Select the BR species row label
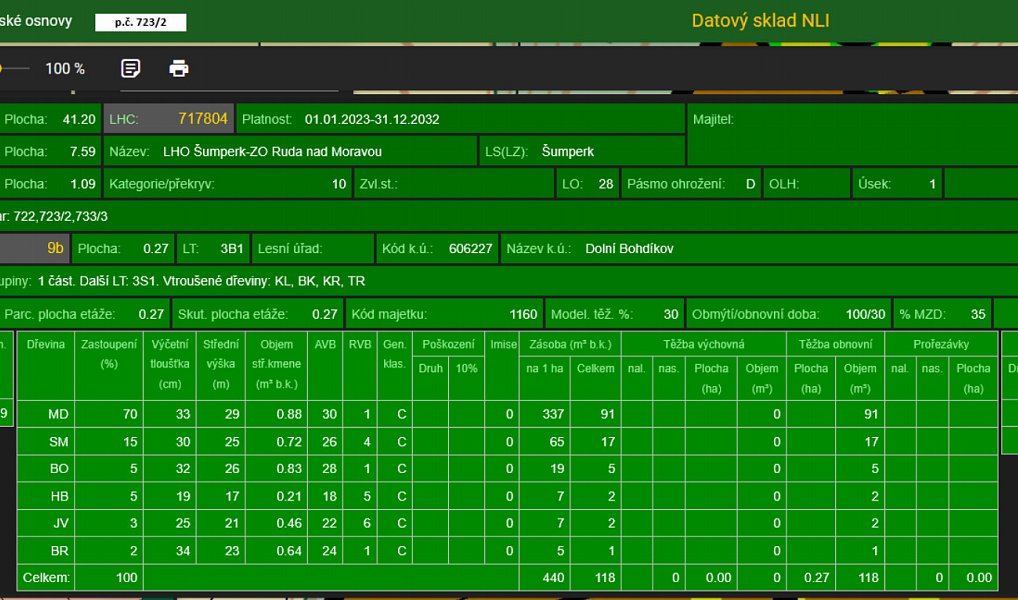1018x600 pixels. [x=60, y=551]
